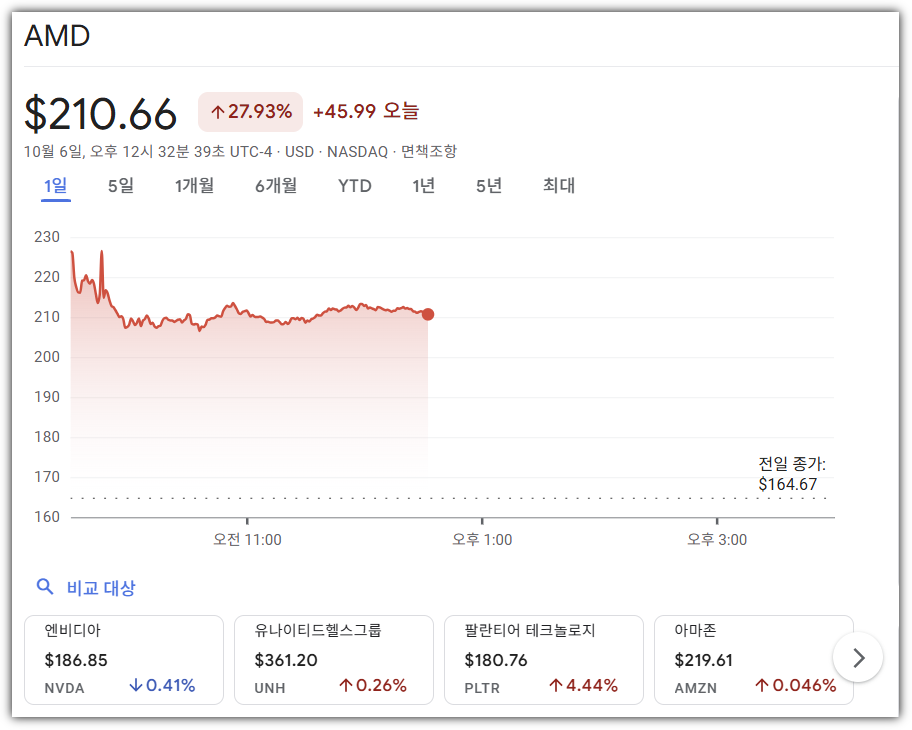Click the up arrow inside the 27.93% badge
This screenshot has height=730, width=912.
pos(219,112)
